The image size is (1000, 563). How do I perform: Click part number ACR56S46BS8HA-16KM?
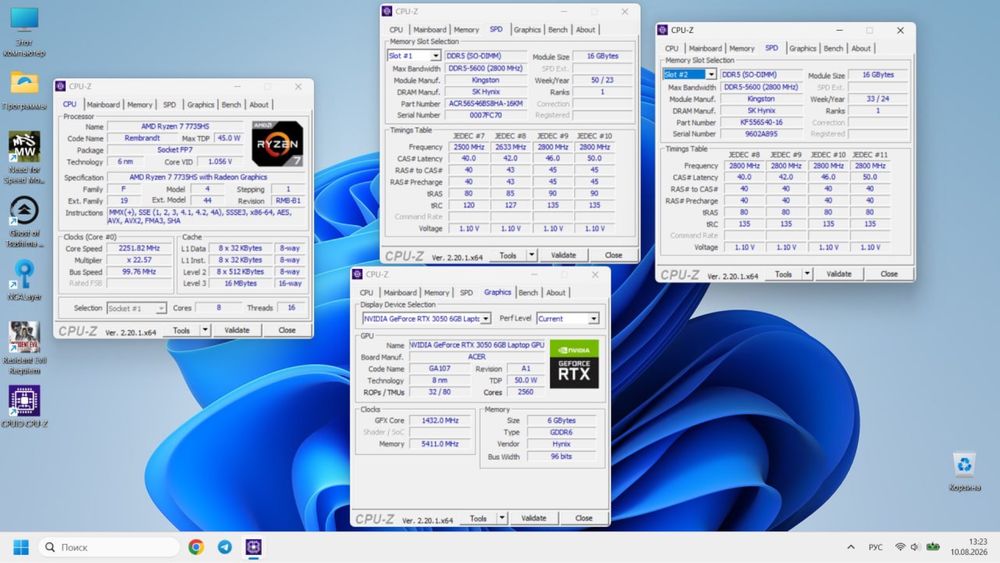click(x=486, y=103)
